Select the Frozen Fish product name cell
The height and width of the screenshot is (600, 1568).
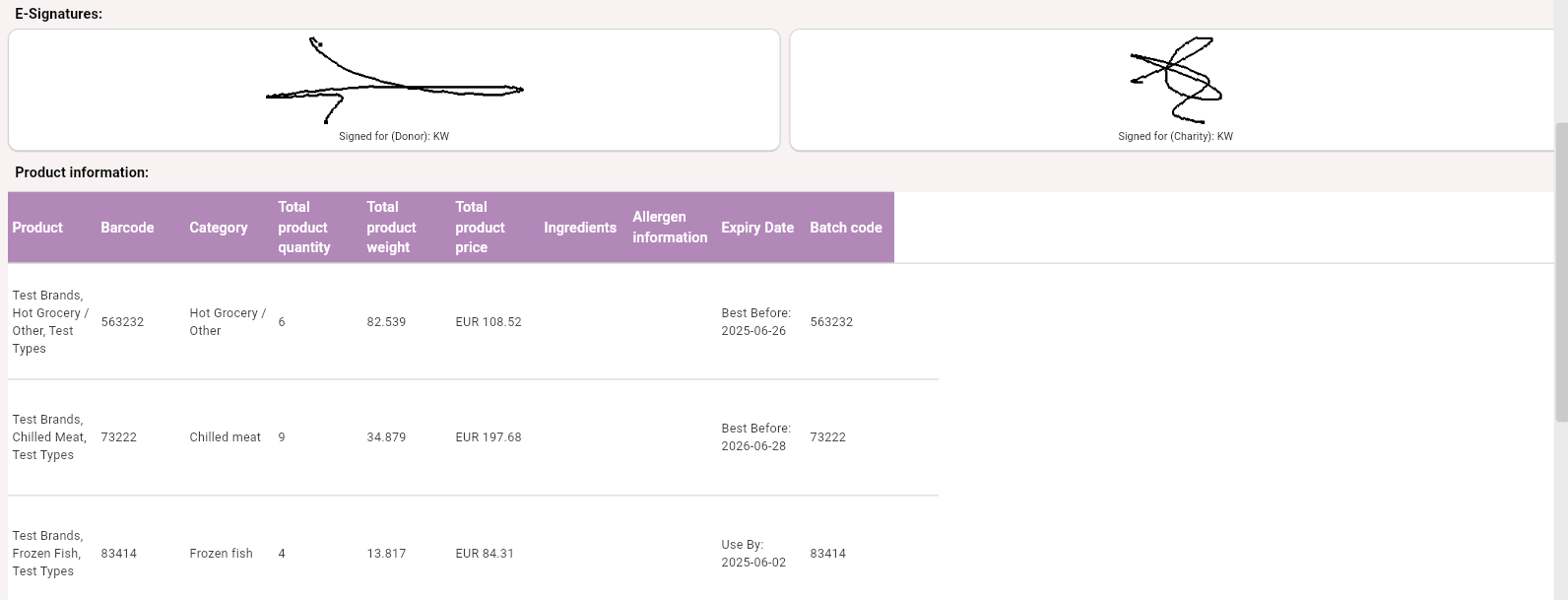pos(47,554)
